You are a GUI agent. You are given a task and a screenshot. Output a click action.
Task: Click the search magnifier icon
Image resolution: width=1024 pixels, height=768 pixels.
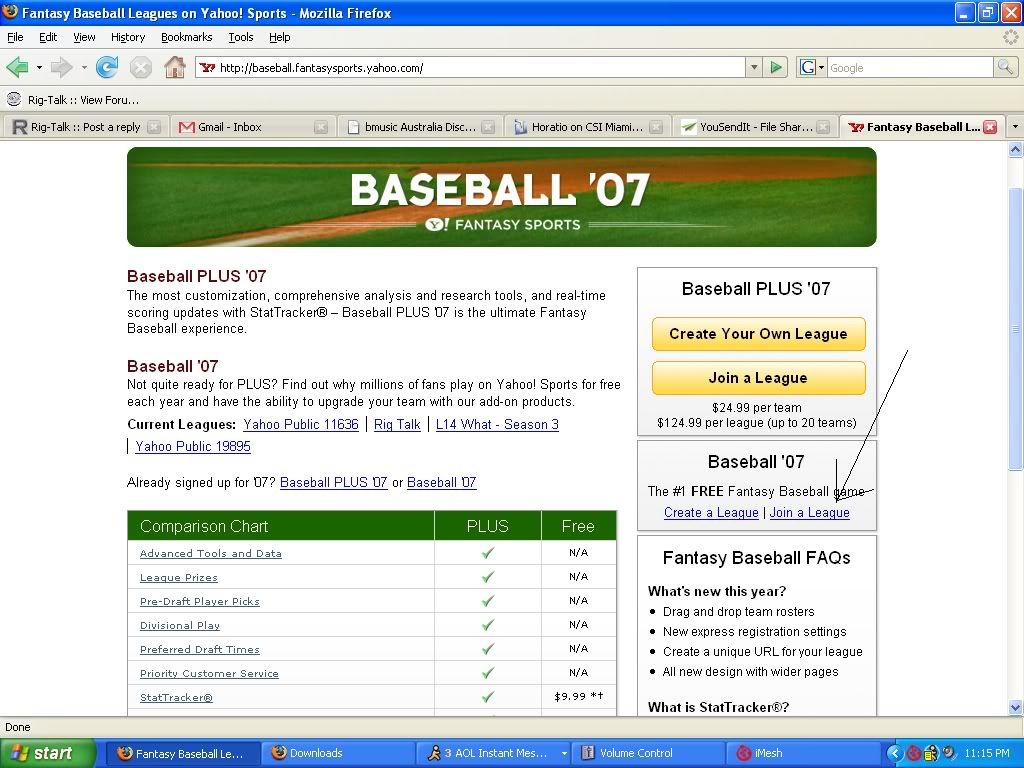1005,67
